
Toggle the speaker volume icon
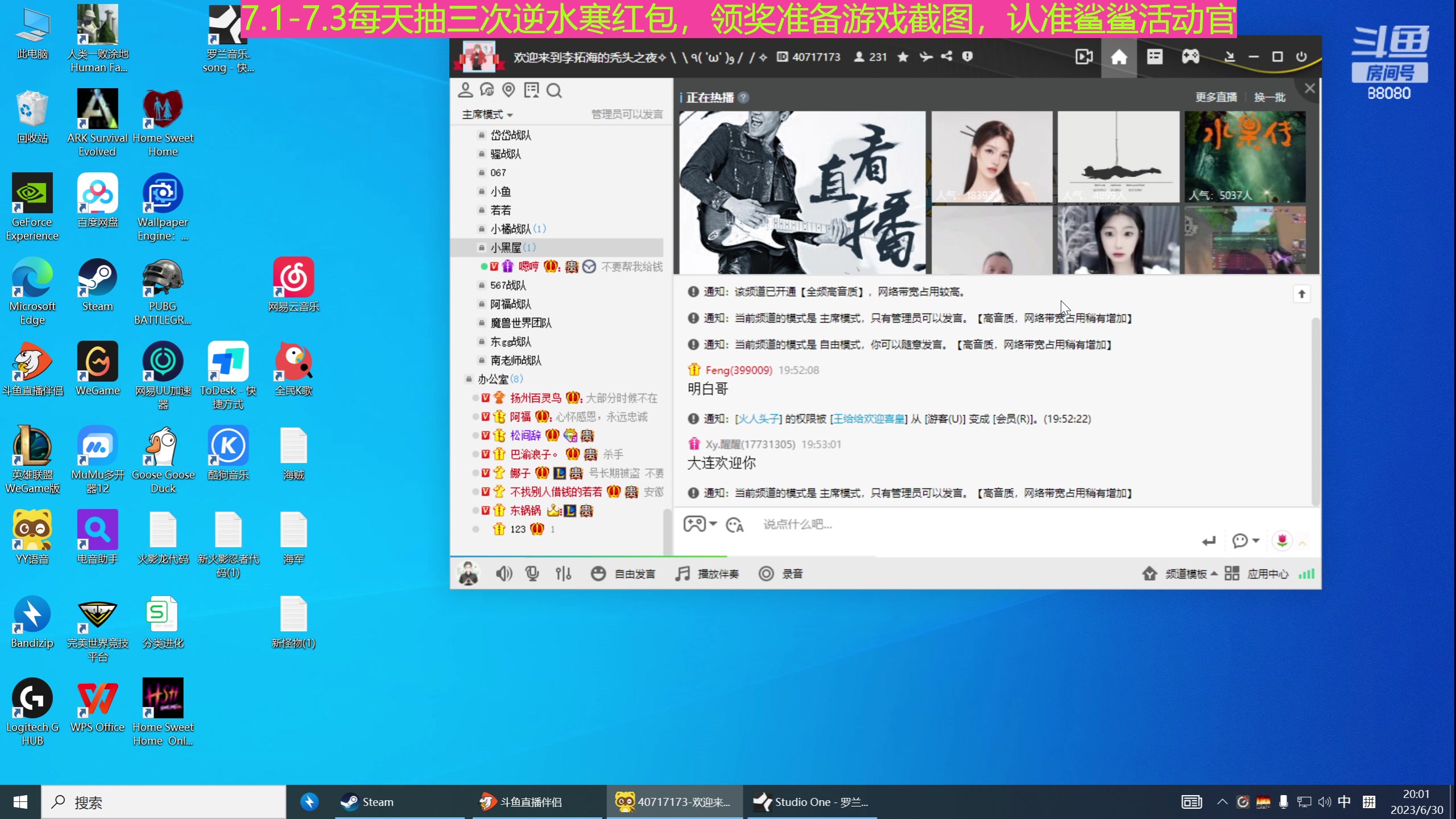click(503, 573)
